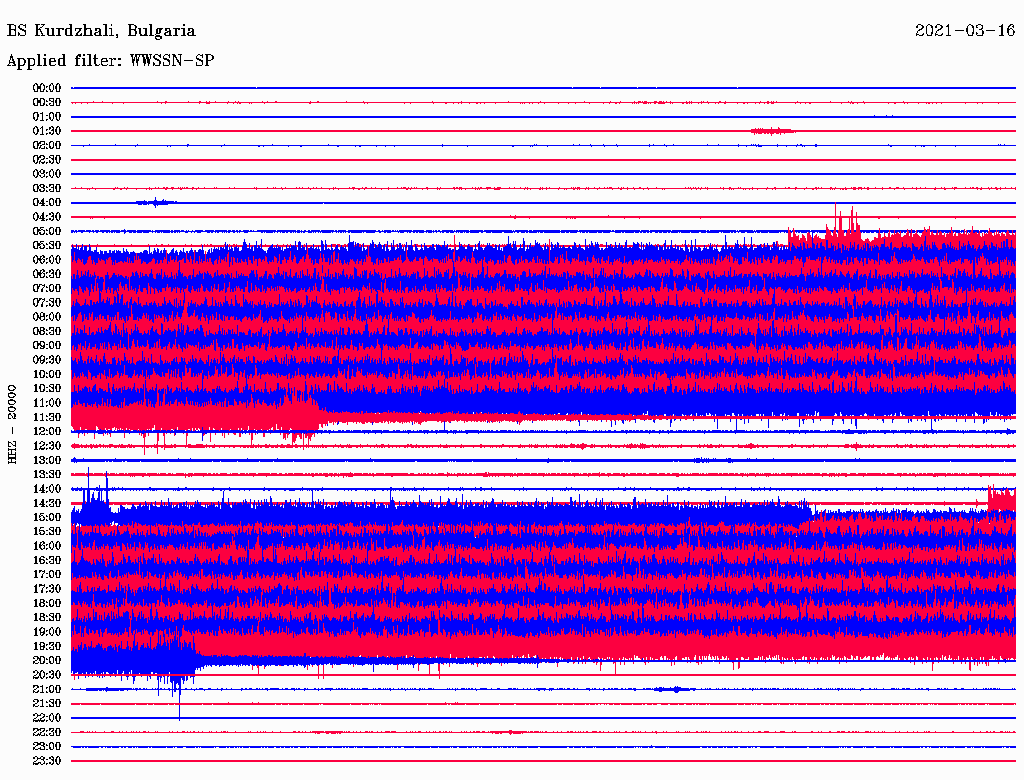Select the 03:00 time label

click(x=47, y=174)
